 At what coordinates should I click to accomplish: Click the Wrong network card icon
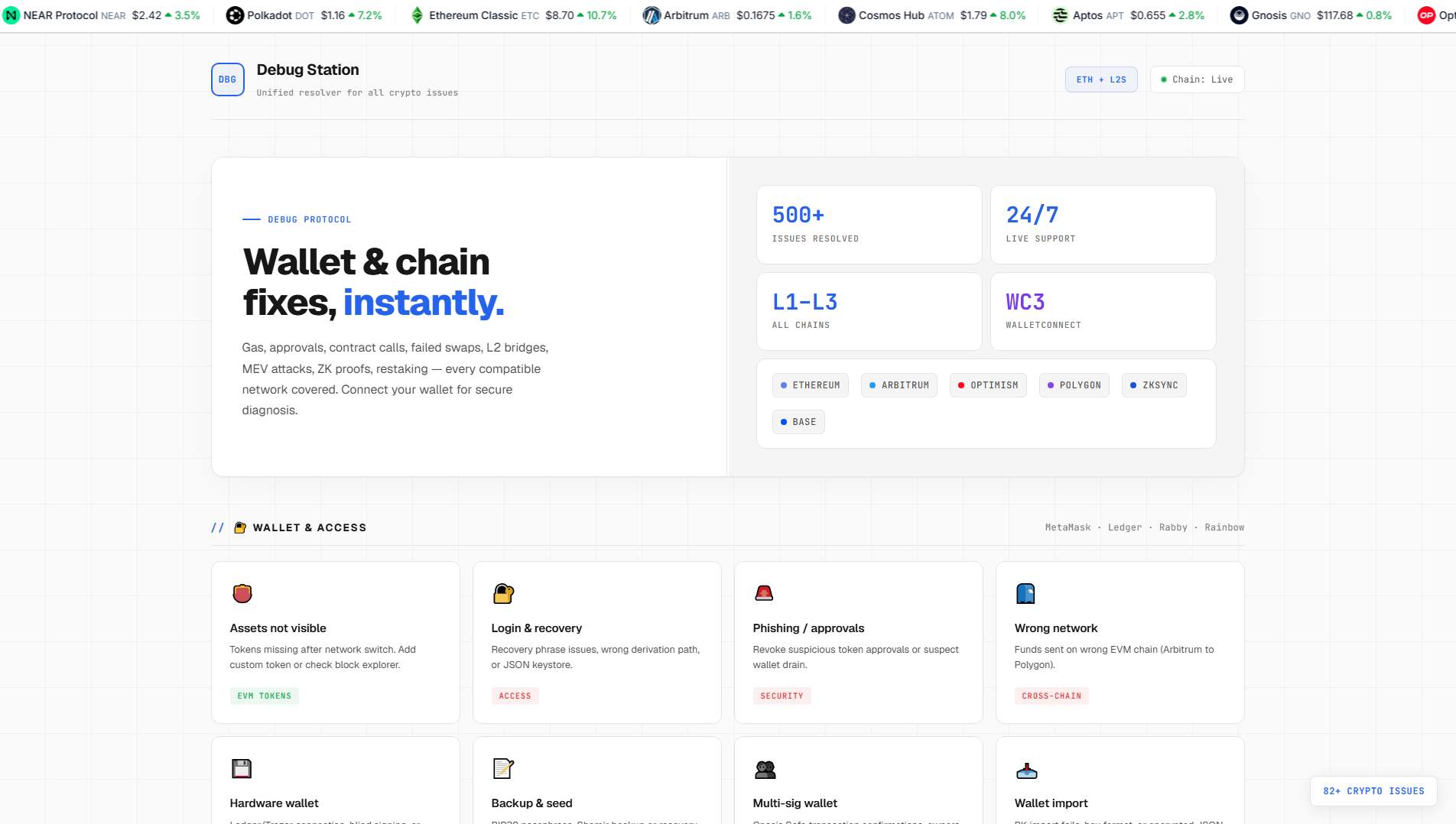coord(1025,593)
